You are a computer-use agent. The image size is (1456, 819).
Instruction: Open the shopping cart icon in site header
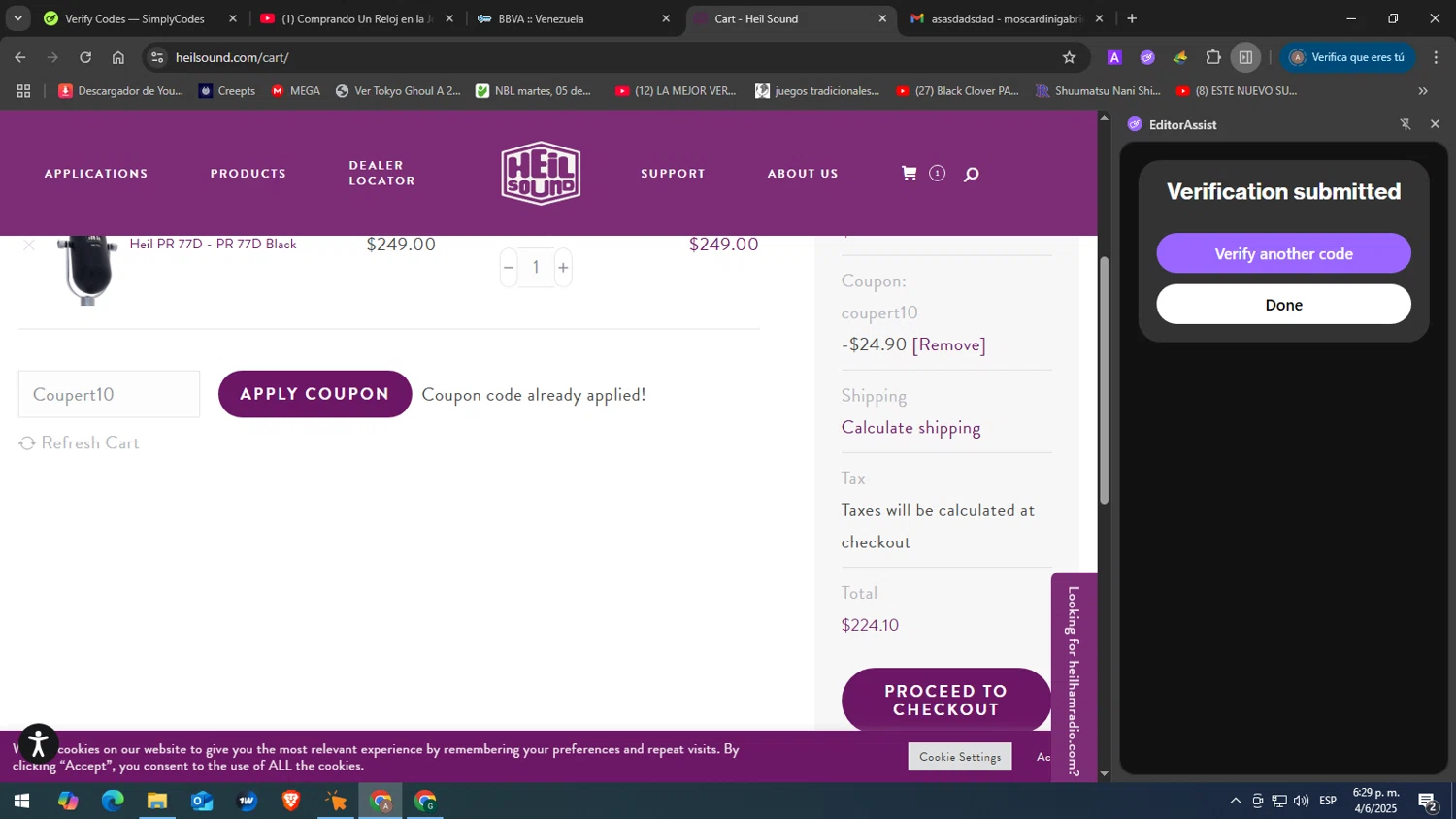[x=909, y=173]
